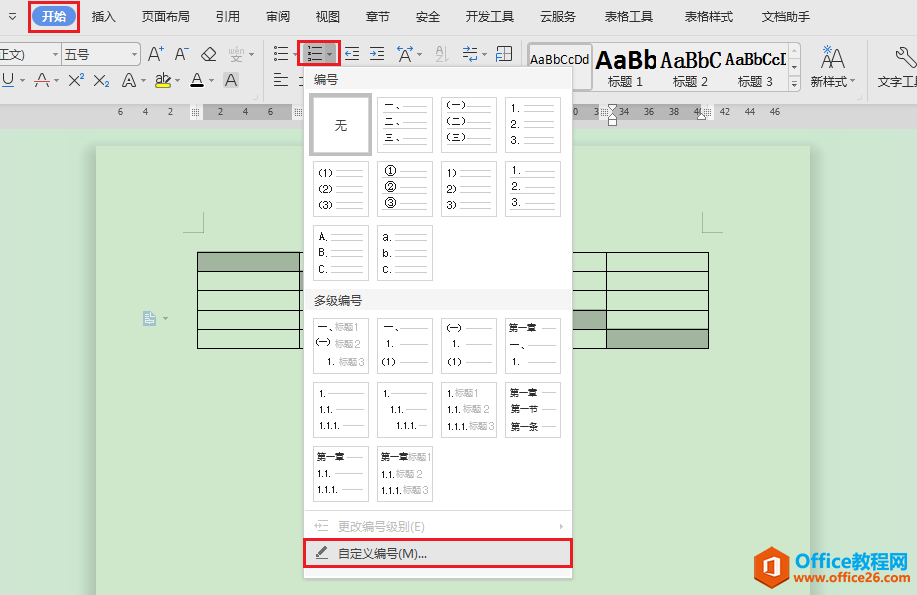Apply subscript X₂ formatting
Viewport: 917px width, 595px height.
click(101, 80)
